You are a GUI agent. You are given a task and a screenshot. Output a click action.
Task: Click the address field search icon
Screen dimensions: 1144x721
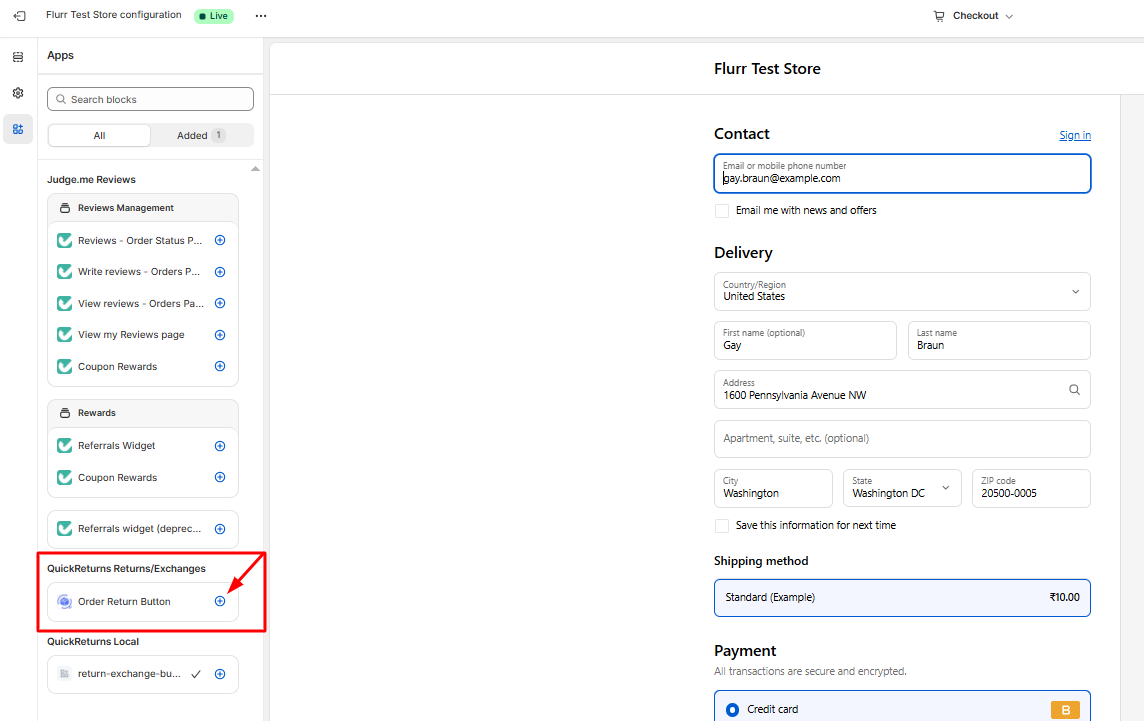(x=1074, y=390)
